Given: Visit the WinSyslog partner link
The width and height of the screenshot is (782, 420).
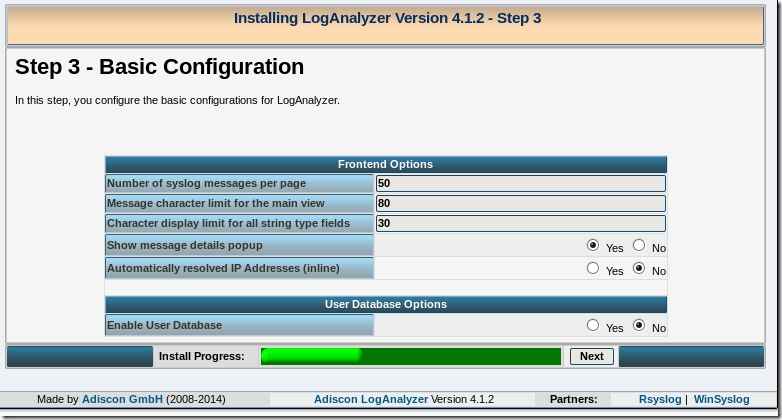Looking at the screenshot, I should pyautogui.click(x=721, y=399).
